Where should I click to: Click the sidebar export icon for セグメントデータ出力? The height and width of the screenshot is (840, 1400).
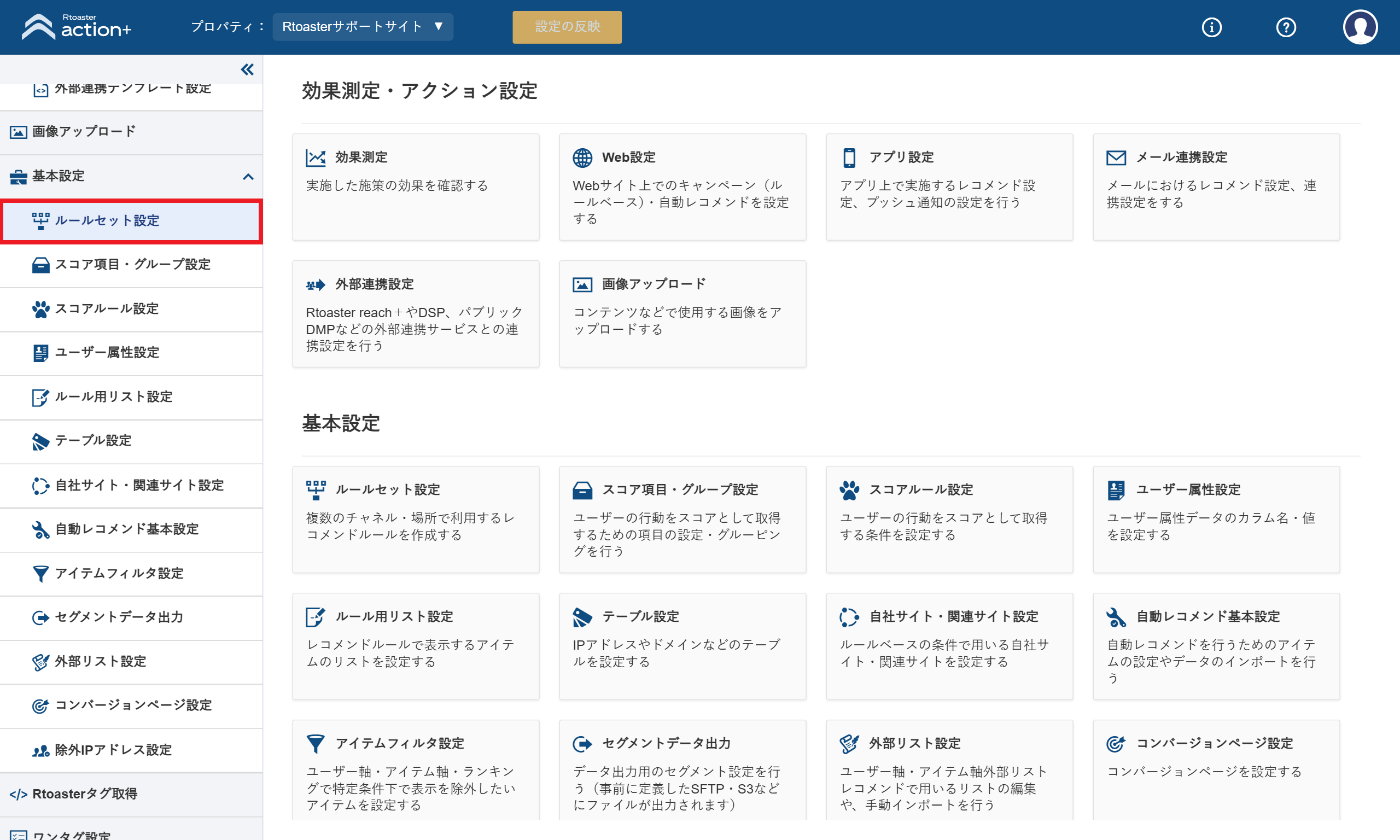[41, 617]
